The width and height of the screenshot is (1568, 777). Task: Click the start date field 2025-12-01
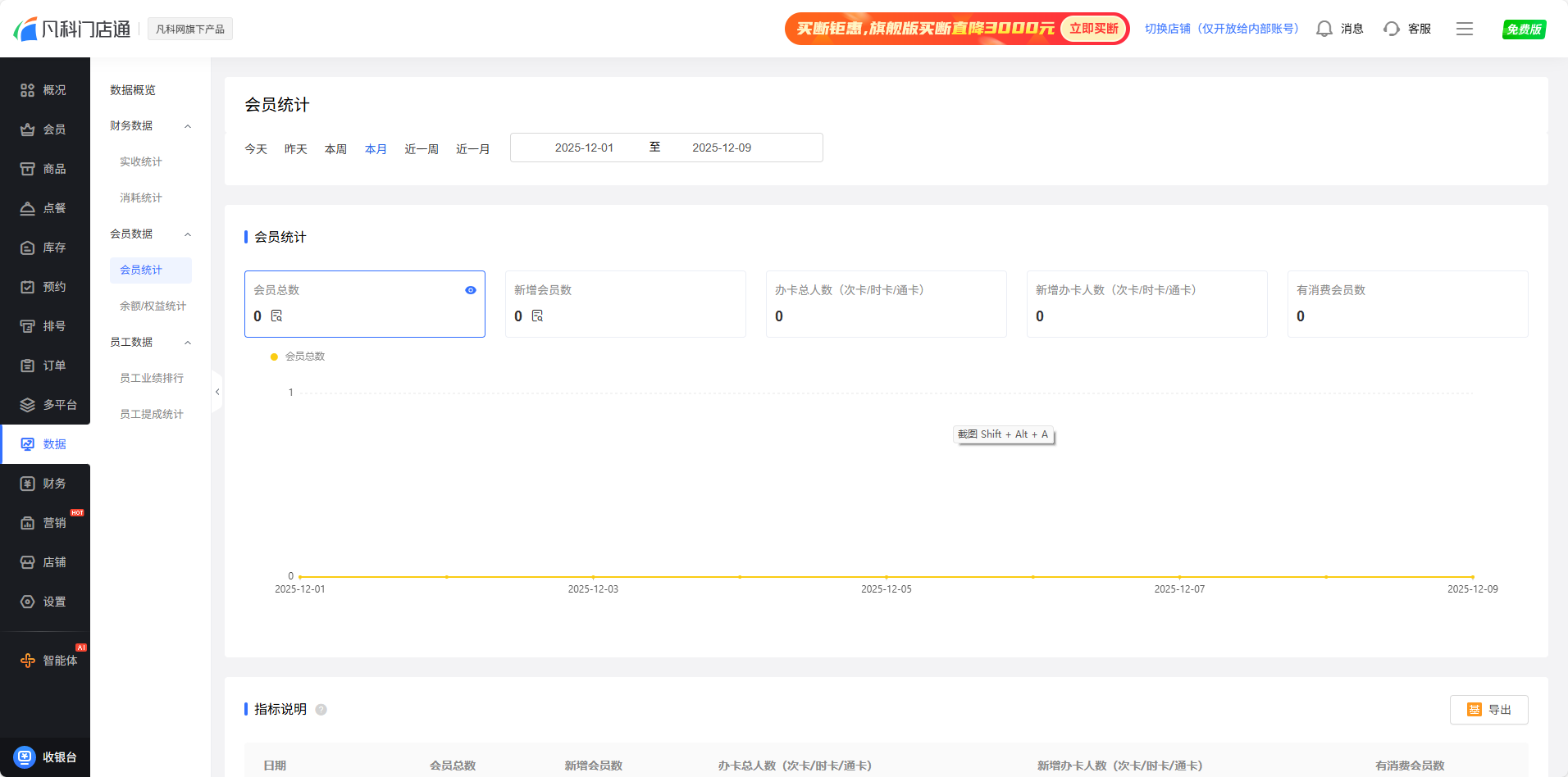(584, 148)
